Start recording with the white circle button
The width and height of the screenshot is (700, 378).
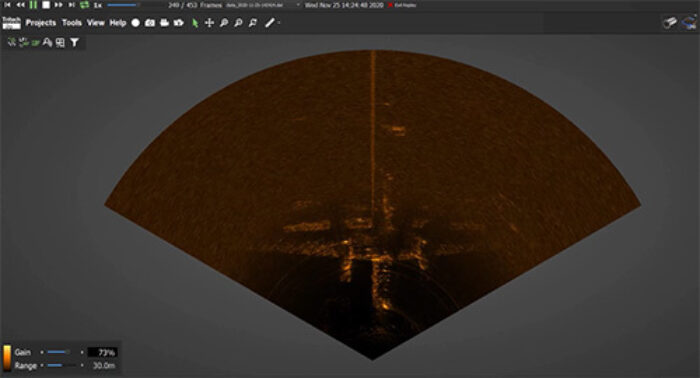(135, 23)
